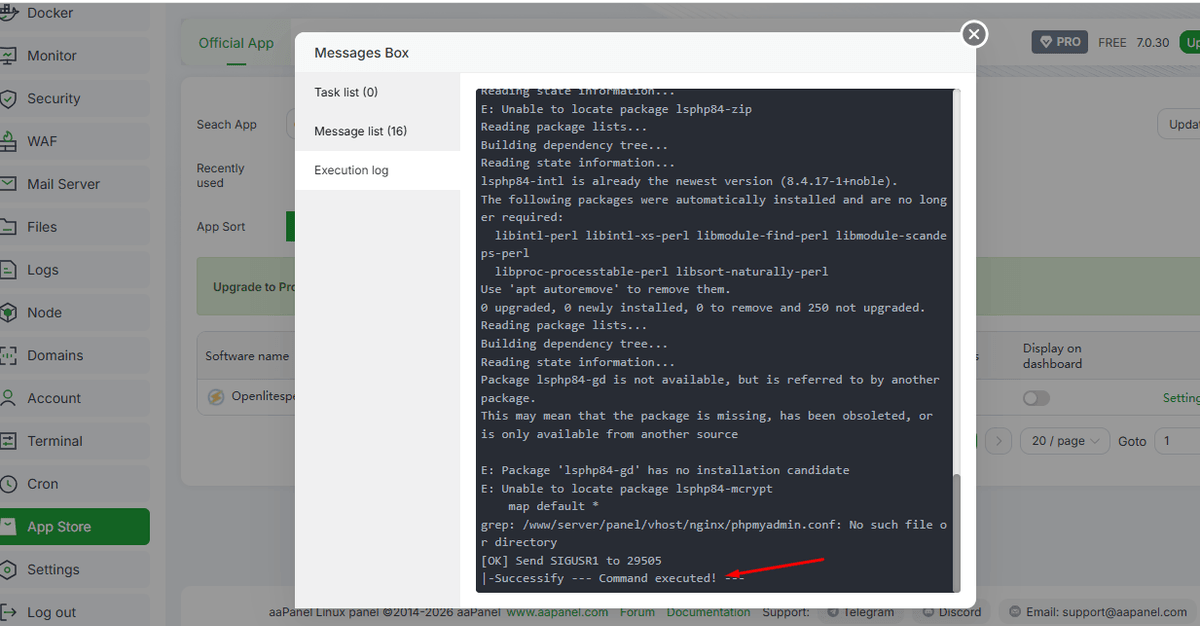Go to next page with arrow
The width and height of the screenshot is (1200, 626).
[1000, 441]
